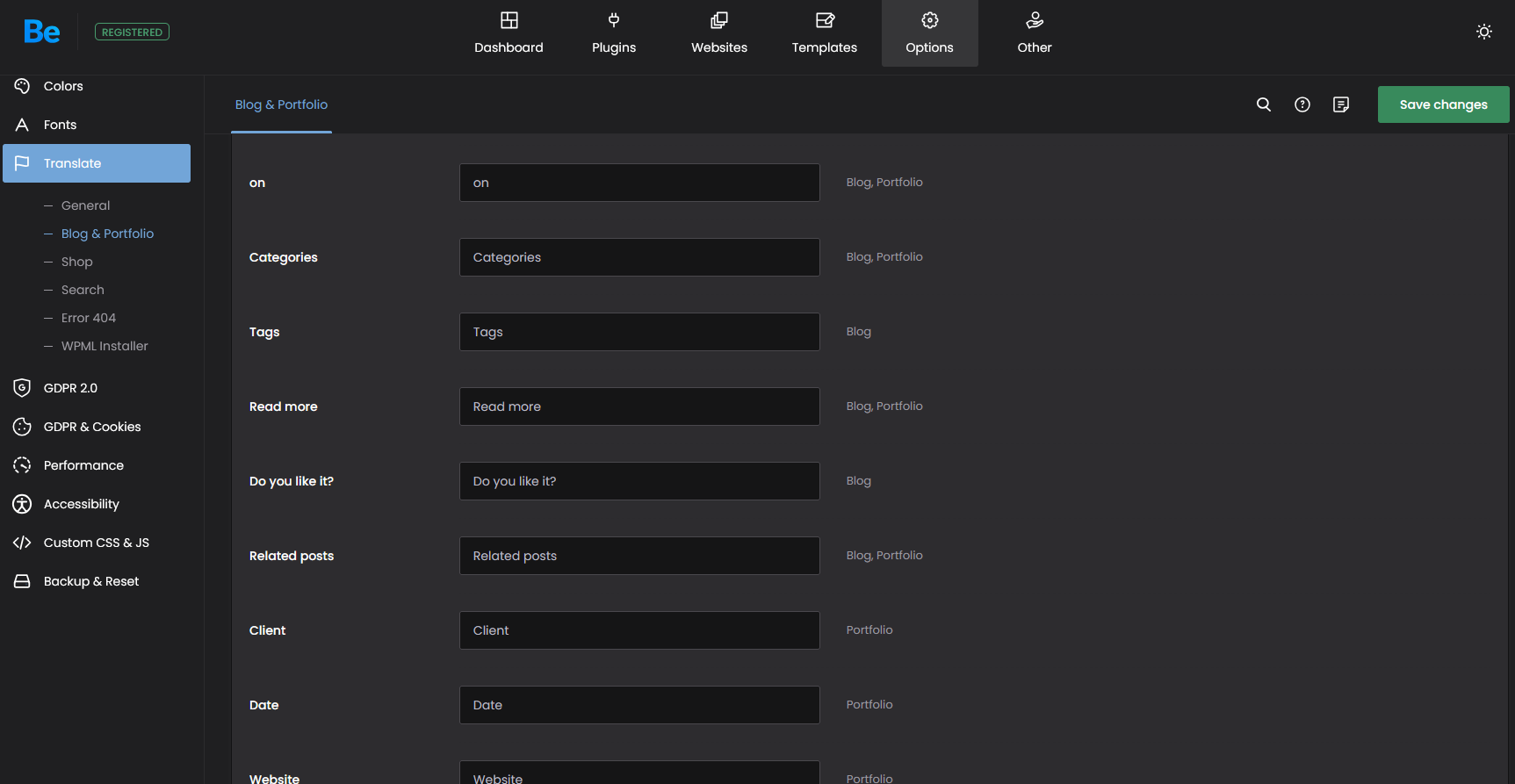
Task: Select the Other menu item
Action: click(x=1035, y=33)
